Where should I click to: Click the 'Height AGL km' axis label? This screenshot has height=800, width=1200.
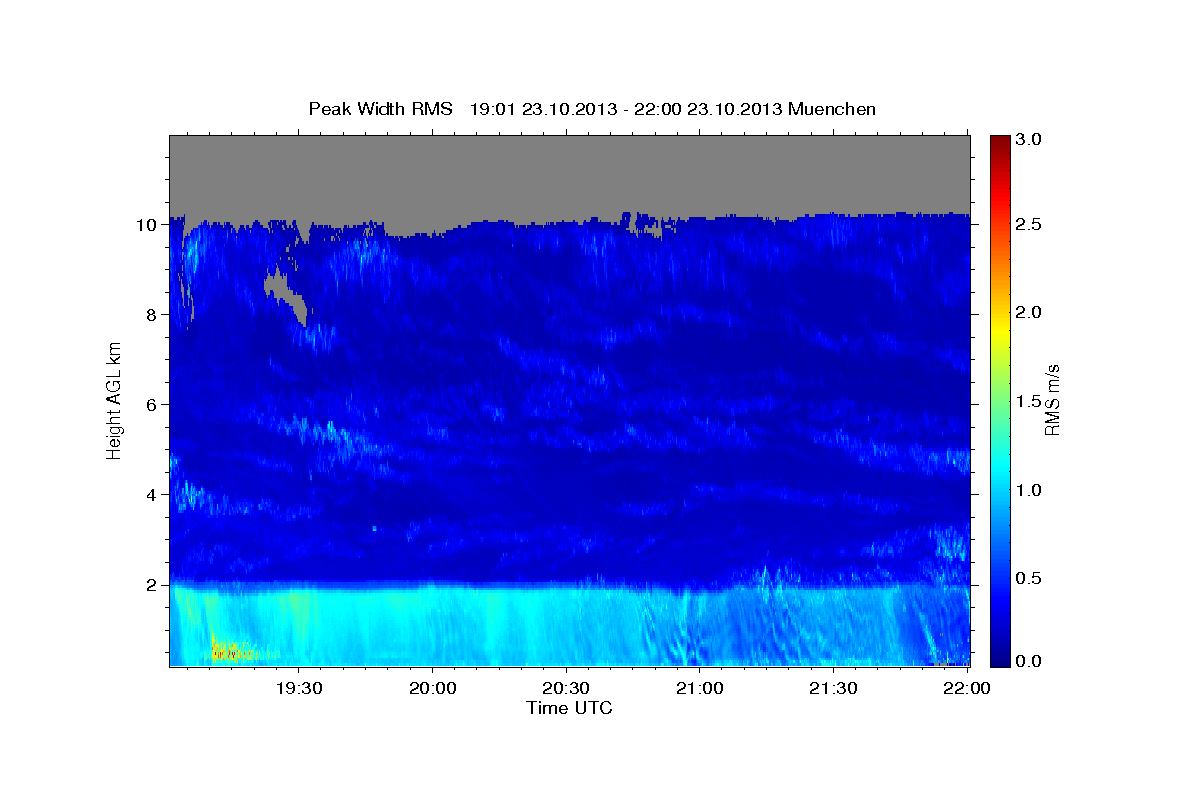[114, 400]
